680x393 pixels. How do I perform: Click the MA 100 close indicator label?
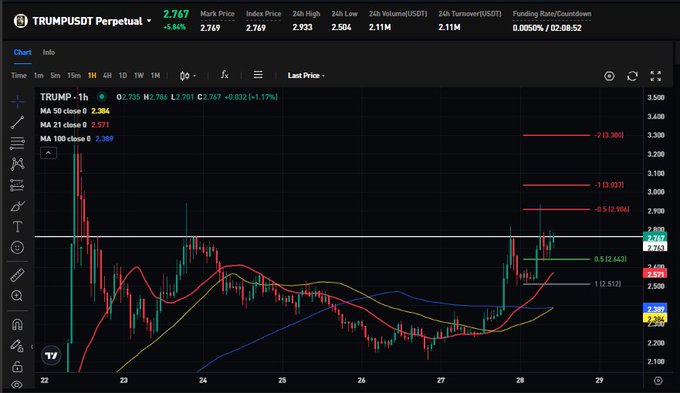(65, 139)
